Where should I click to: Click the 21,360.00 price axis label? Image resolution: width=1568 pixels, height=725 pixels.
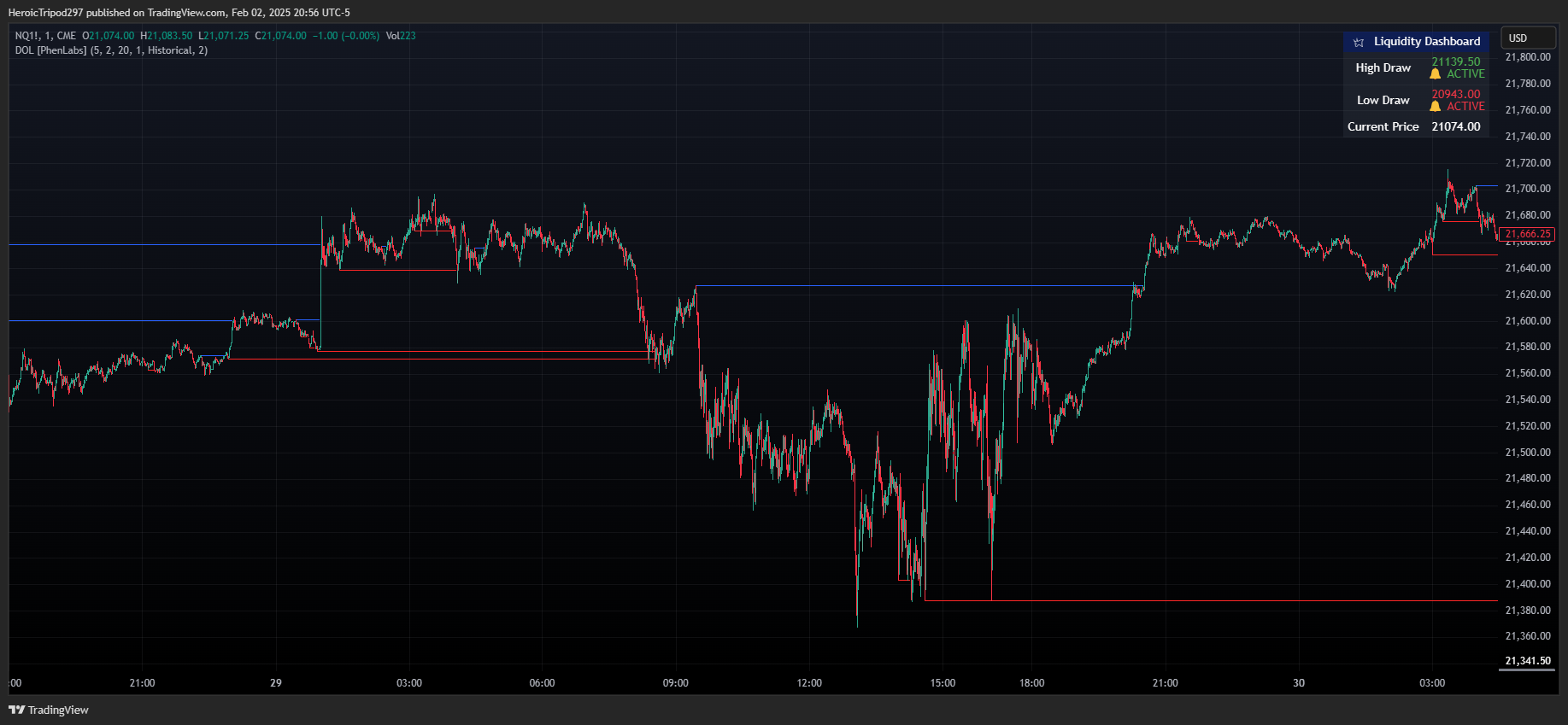tap(1528, 636)
